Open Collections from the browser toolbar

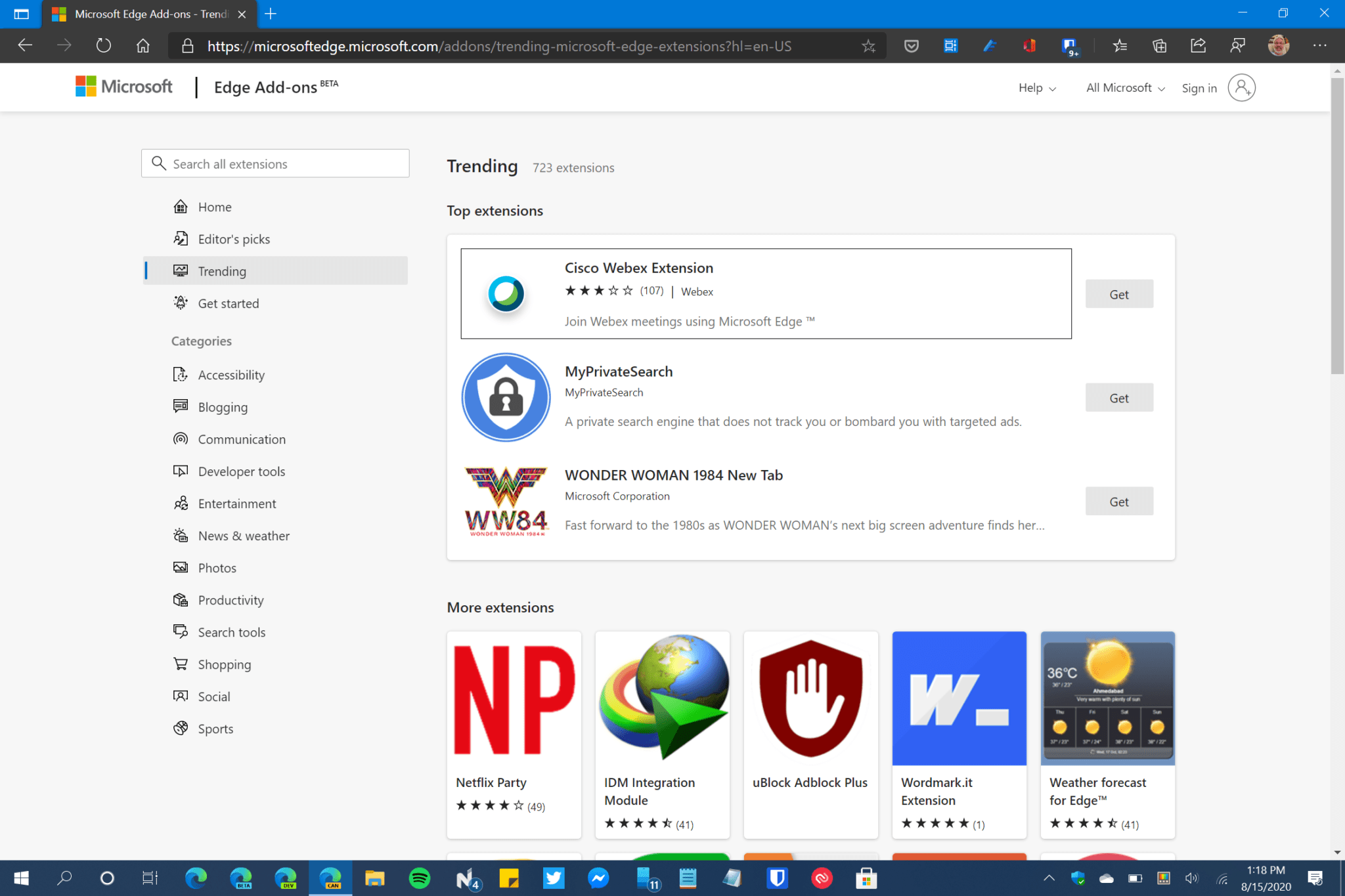(1159, 45)
